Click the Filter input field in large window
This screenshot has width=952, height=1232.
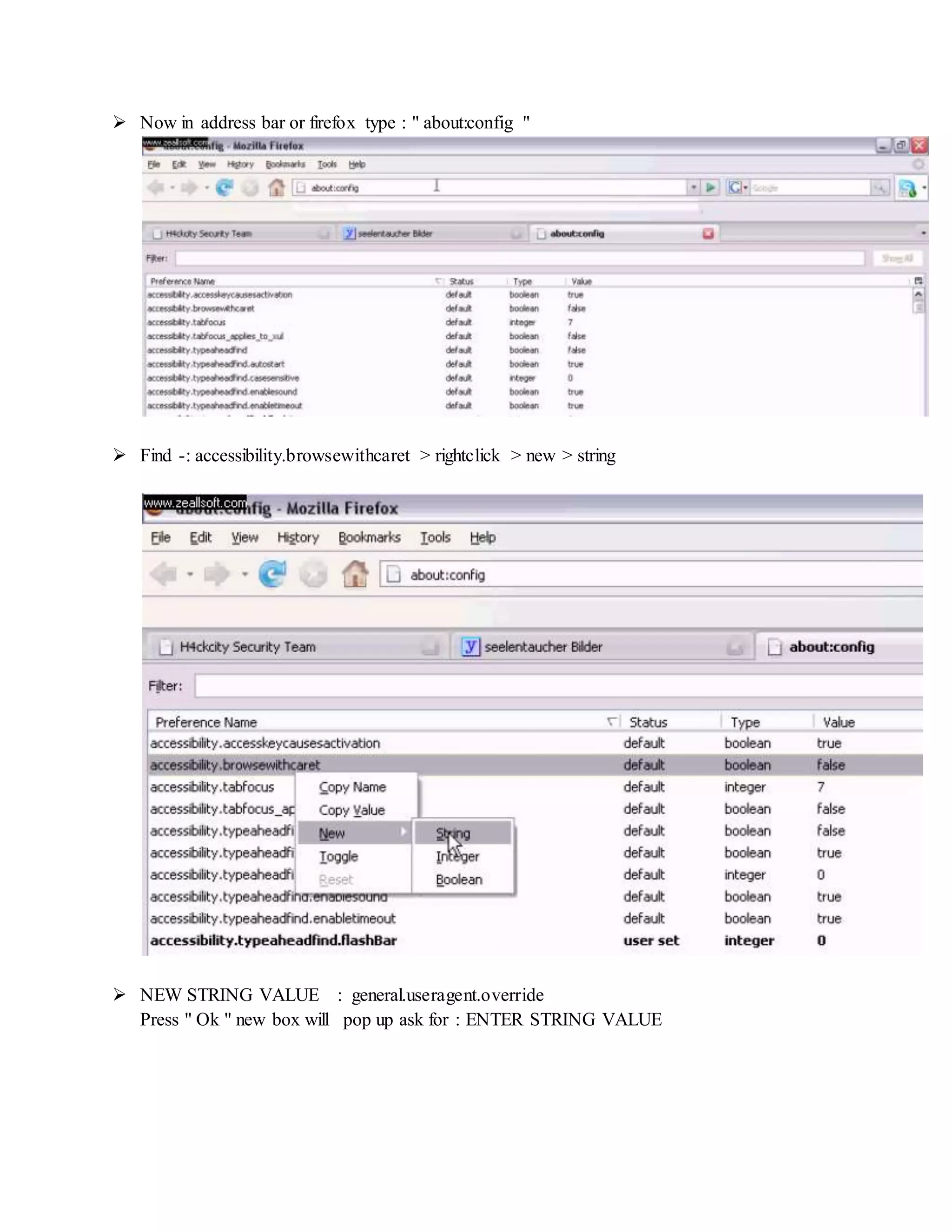click(558, 686)
